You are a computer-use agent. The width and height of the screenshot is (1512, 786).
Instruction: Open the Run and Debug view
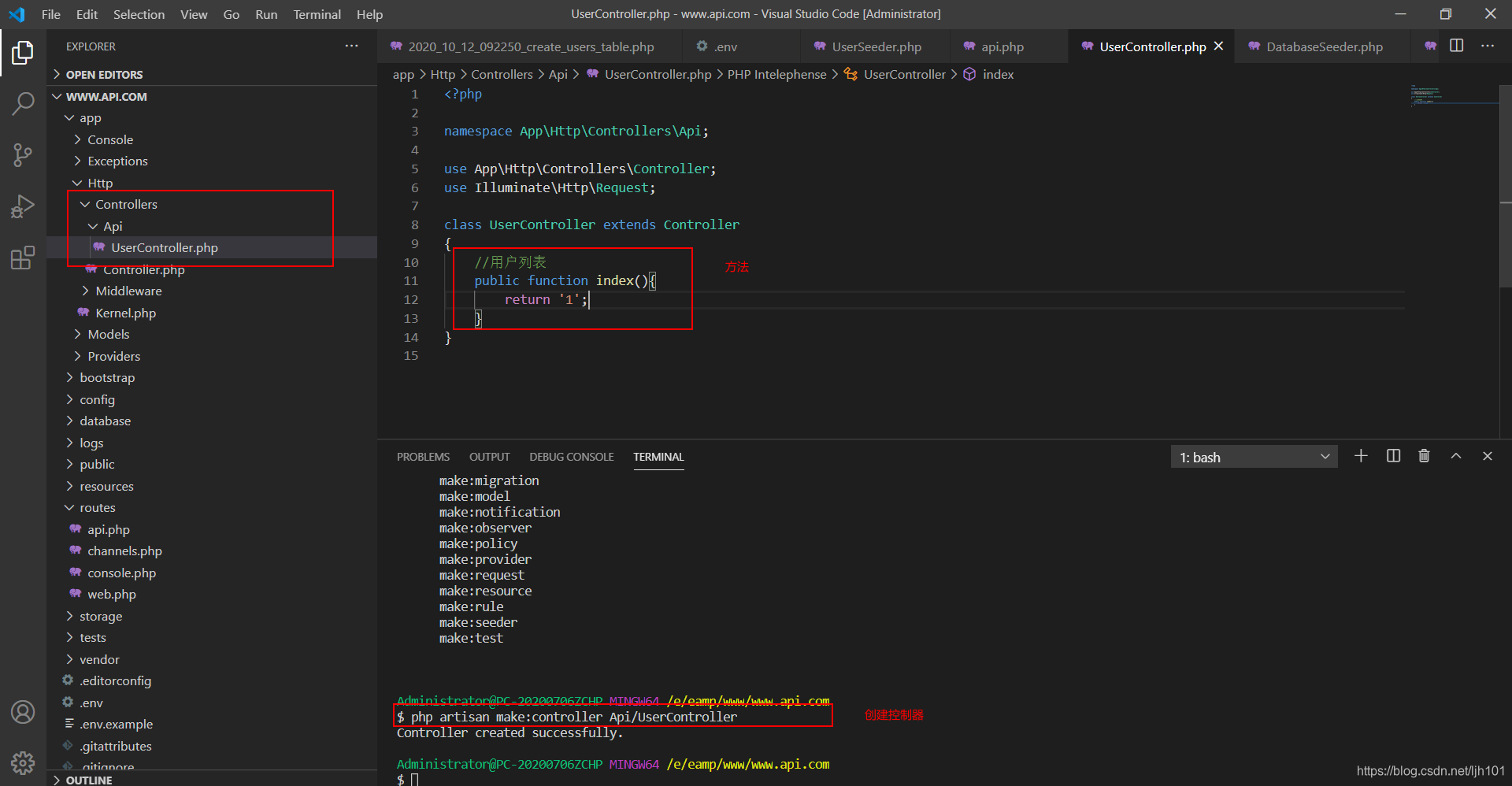pos(23,206)
